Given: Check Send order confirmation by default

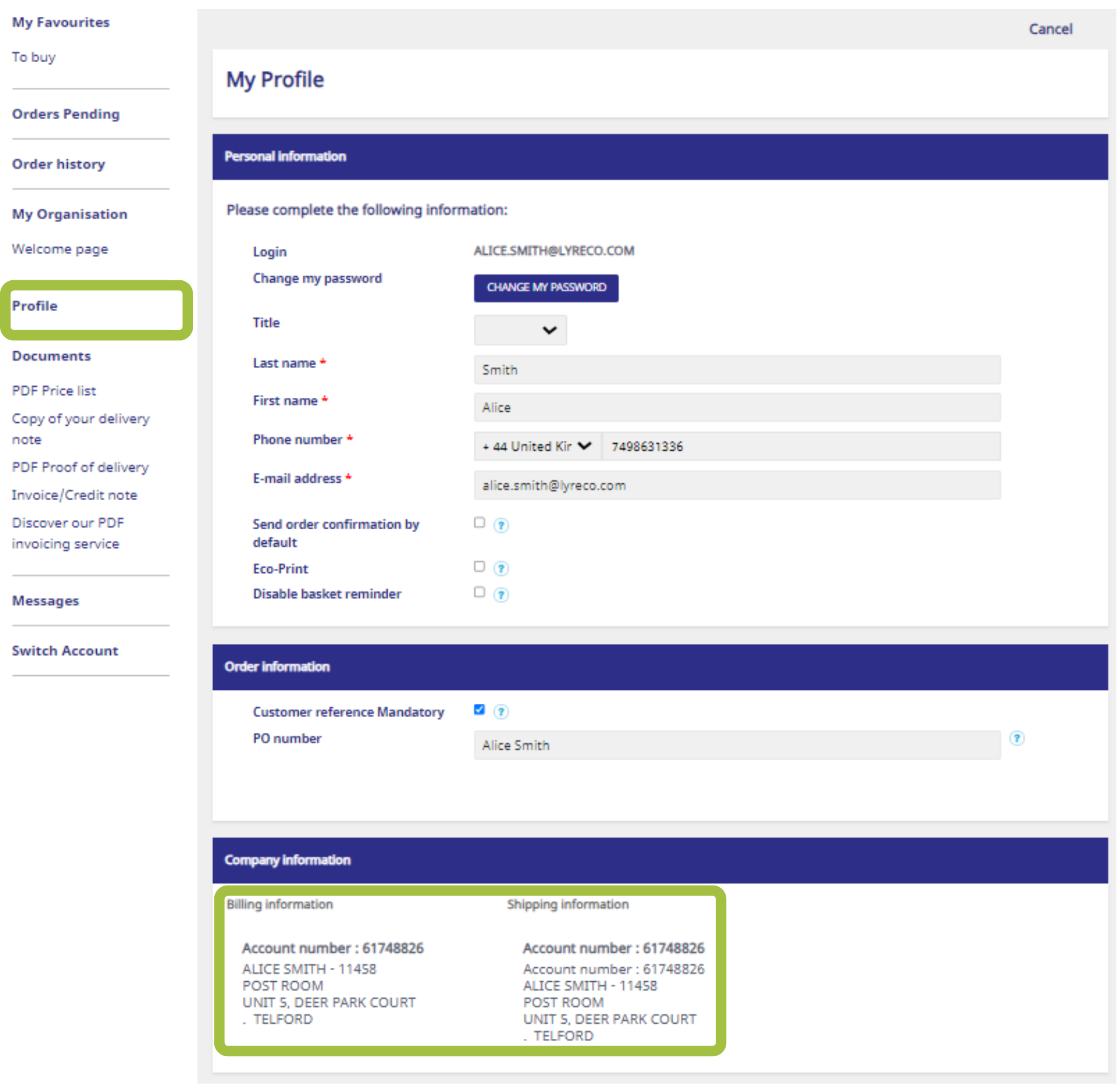Looking at the screenshot, I should pos(479,523).
